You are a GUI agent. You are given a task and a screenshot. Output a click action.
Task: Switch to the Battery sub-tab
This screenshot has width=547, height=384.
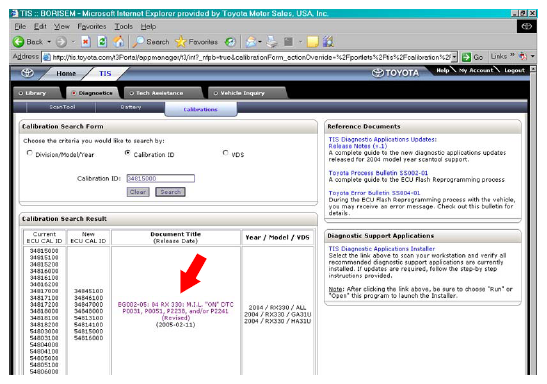click(131, 107)
